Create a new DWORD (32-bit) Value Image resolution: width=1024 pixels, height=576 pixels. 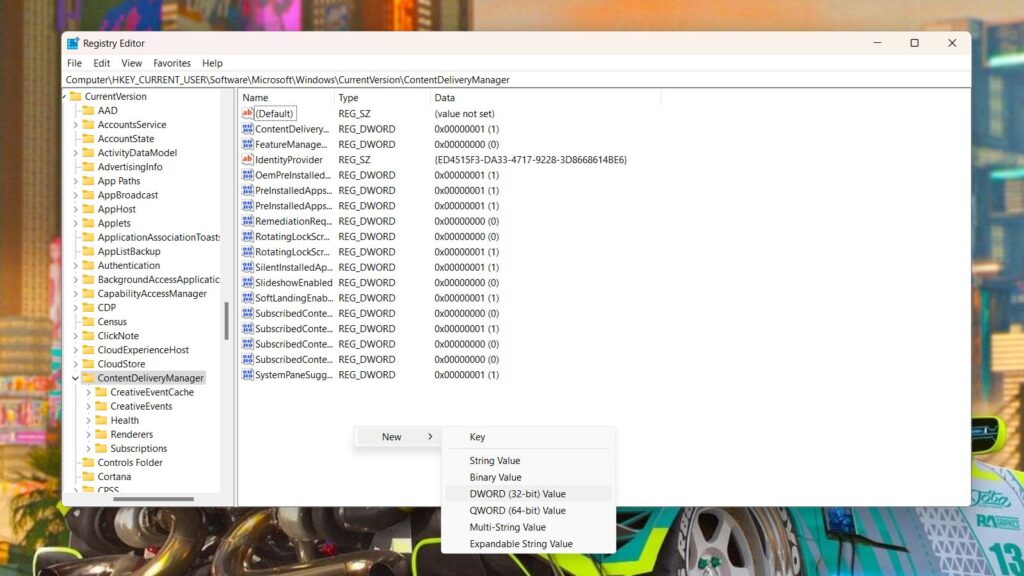pyautogui.click(x=528, y=494)
